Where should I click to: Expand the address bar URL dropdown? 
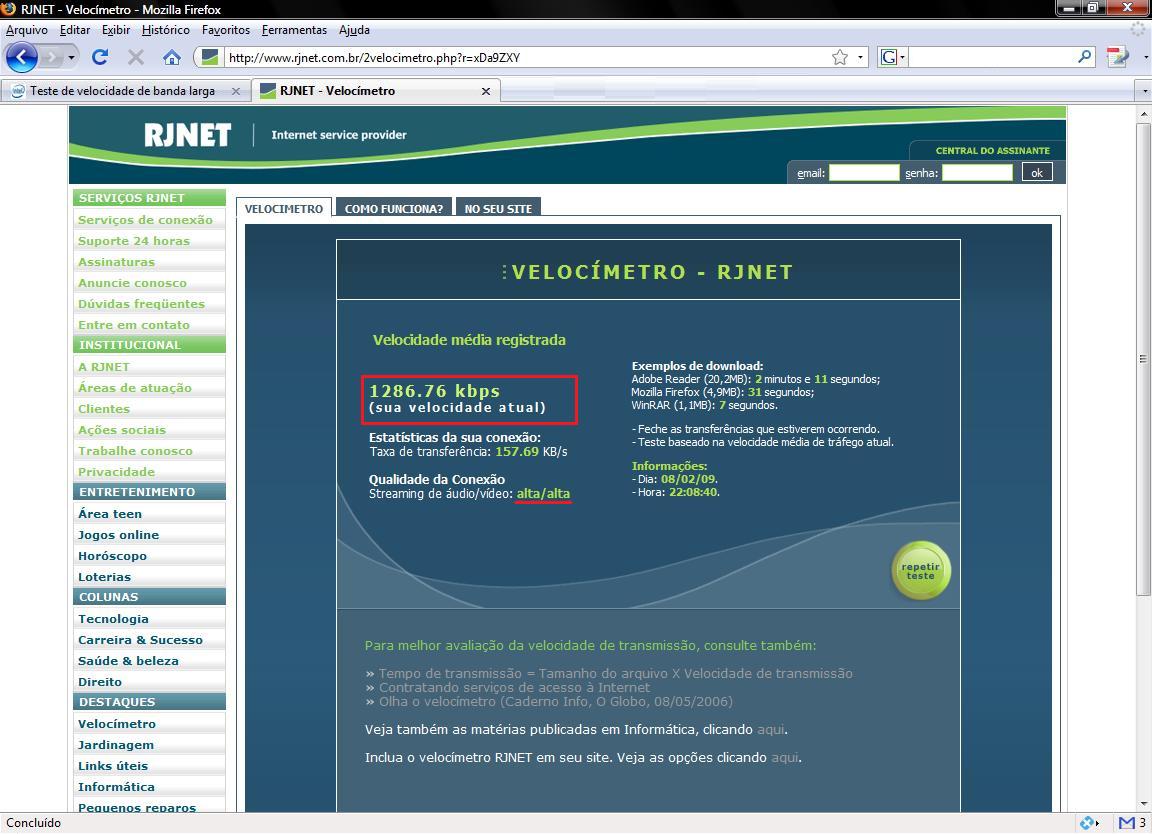click(x=860, y=57)
